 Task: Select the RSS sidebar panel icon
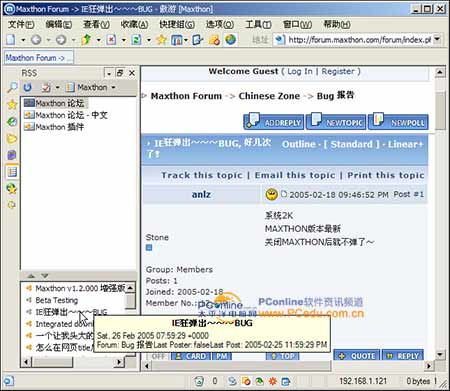click(12, 172)
